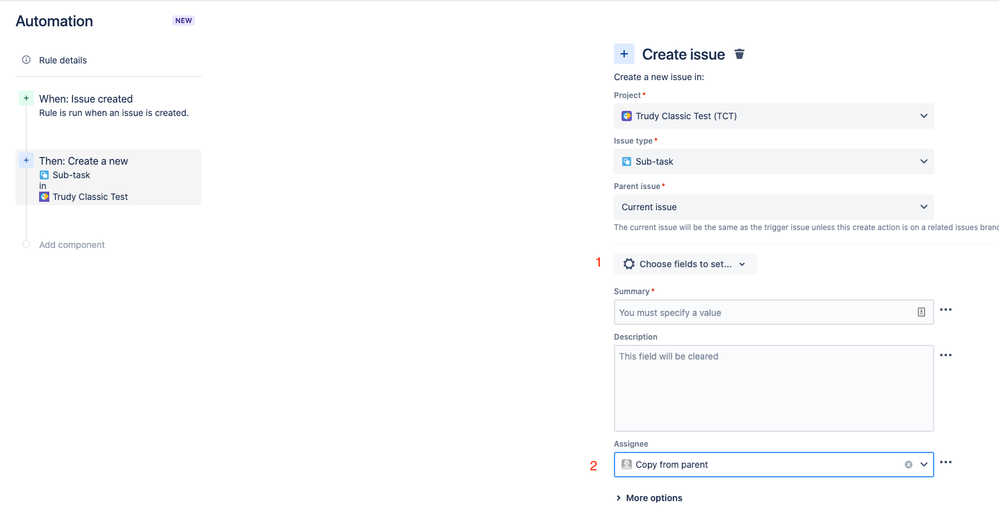Clear the Copy from parent assignee value
This screenshot has height=521, width=999.
908,465
